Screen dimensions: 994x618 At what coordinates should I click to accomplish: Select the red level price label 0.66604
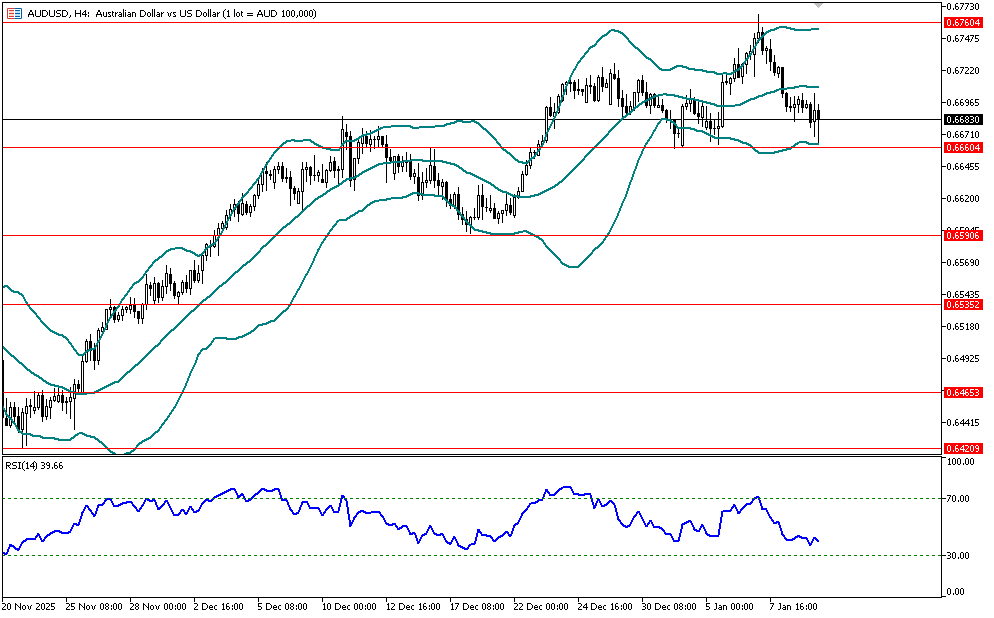(961, 147)
